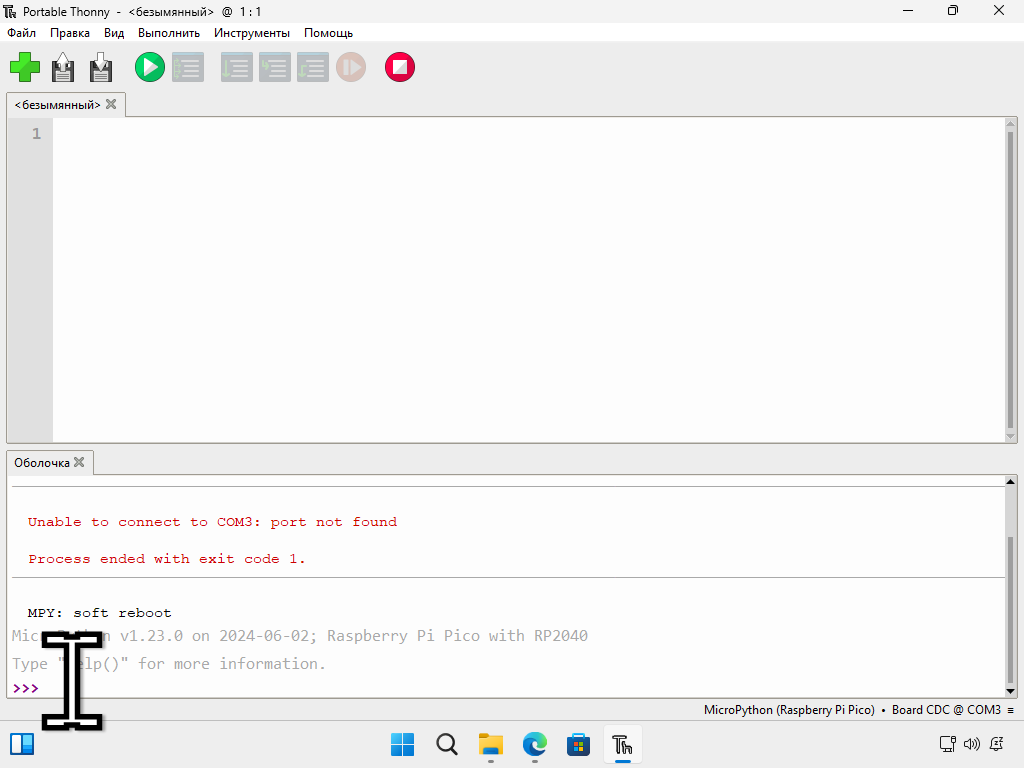Click the shell prompt input line
The height and width of the screenshot is (768, 1024).
click(522, 688)
